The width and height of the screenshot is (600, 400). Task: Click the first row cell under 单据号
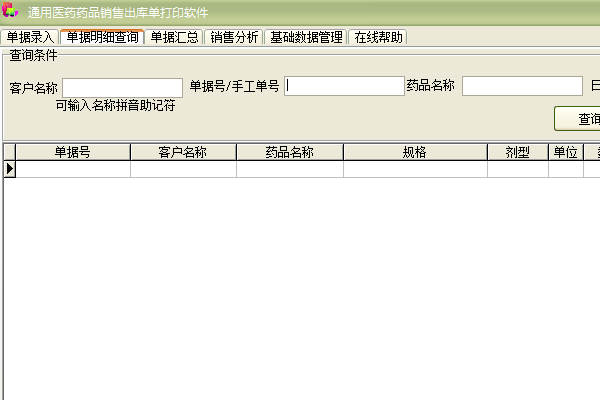click(73, 169)
